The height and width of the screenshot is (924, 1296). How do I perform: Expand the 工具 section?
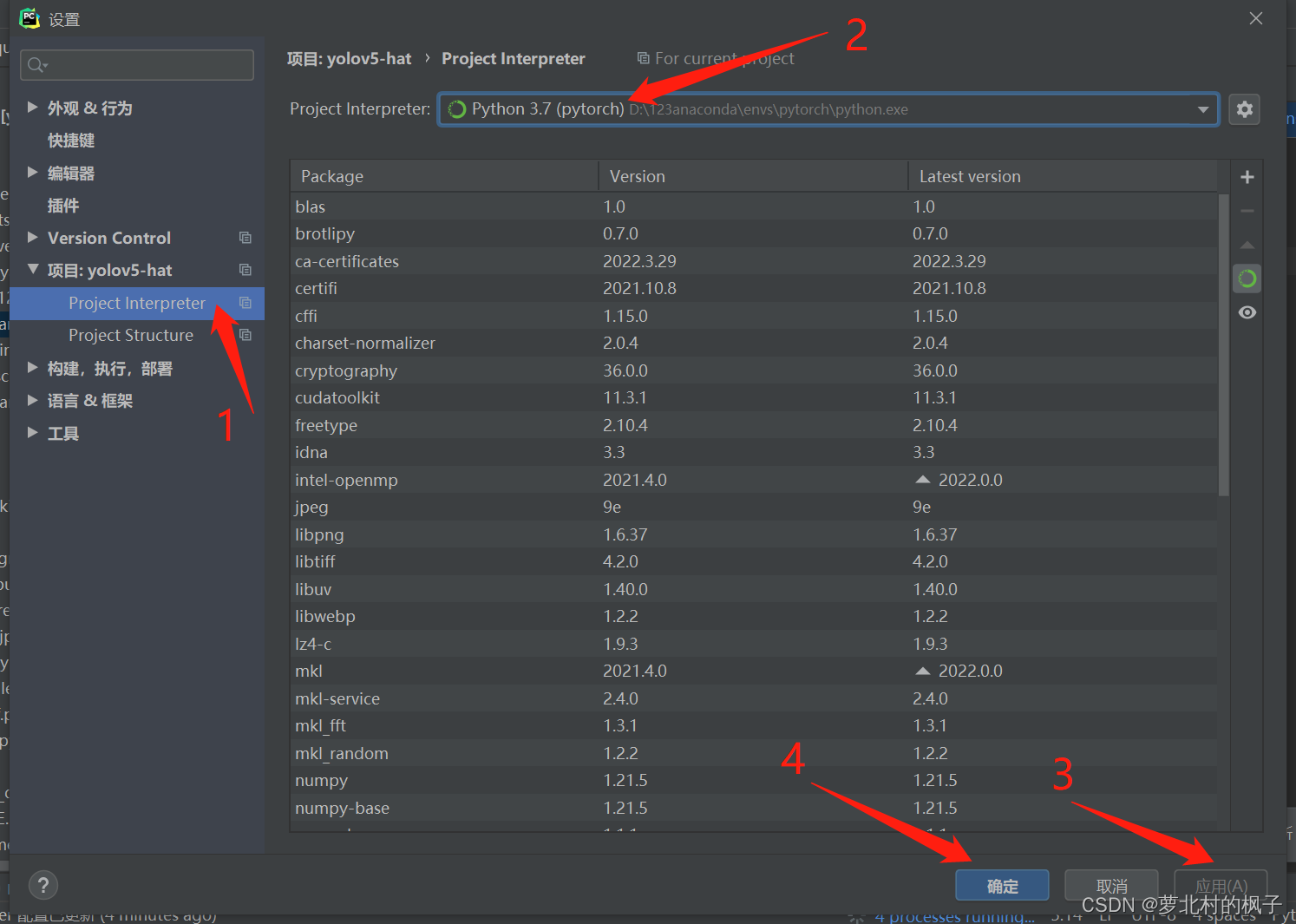32,433
